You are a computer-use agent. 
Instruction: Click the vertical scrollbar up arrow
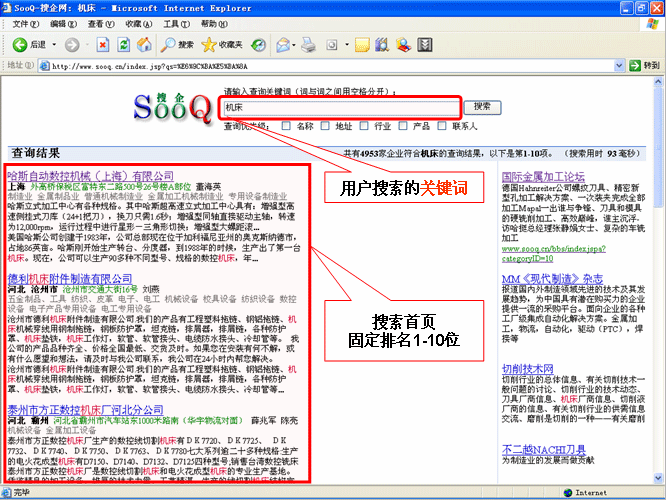coord(658,81)
